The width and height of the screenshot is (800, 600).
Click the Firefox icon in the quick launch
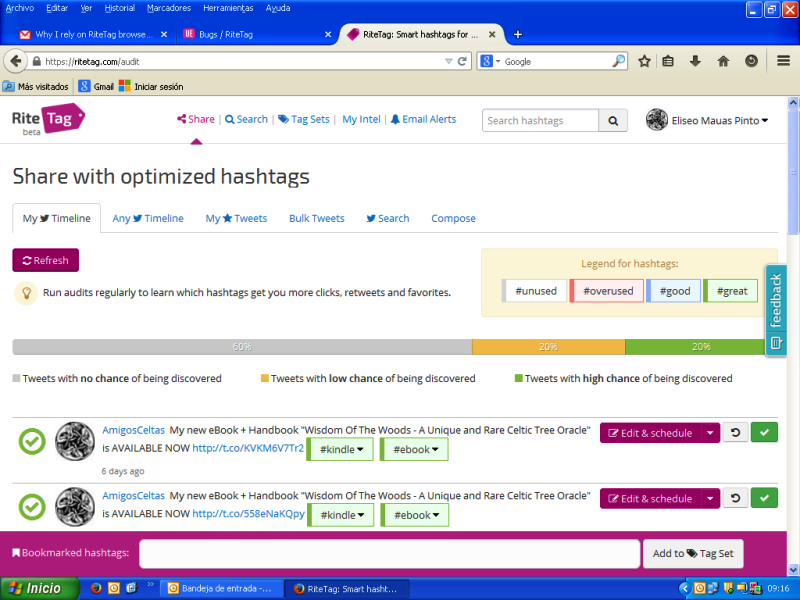95,588
